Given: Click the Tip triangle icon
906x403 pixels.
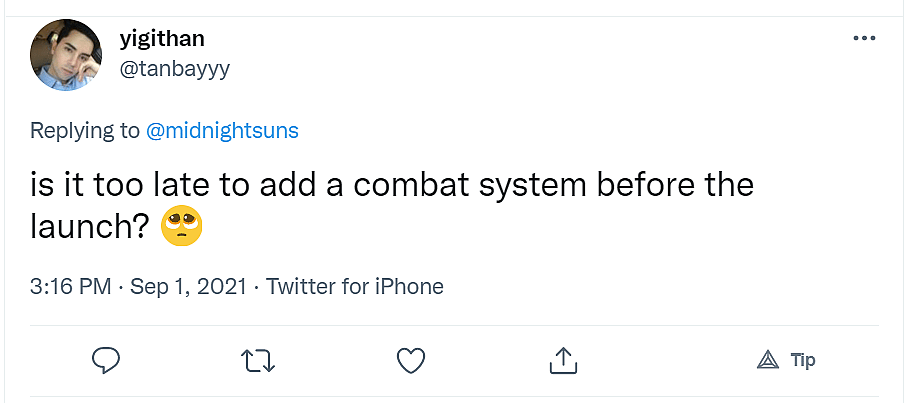Looking at the screenshot, I should click(768, 360).
